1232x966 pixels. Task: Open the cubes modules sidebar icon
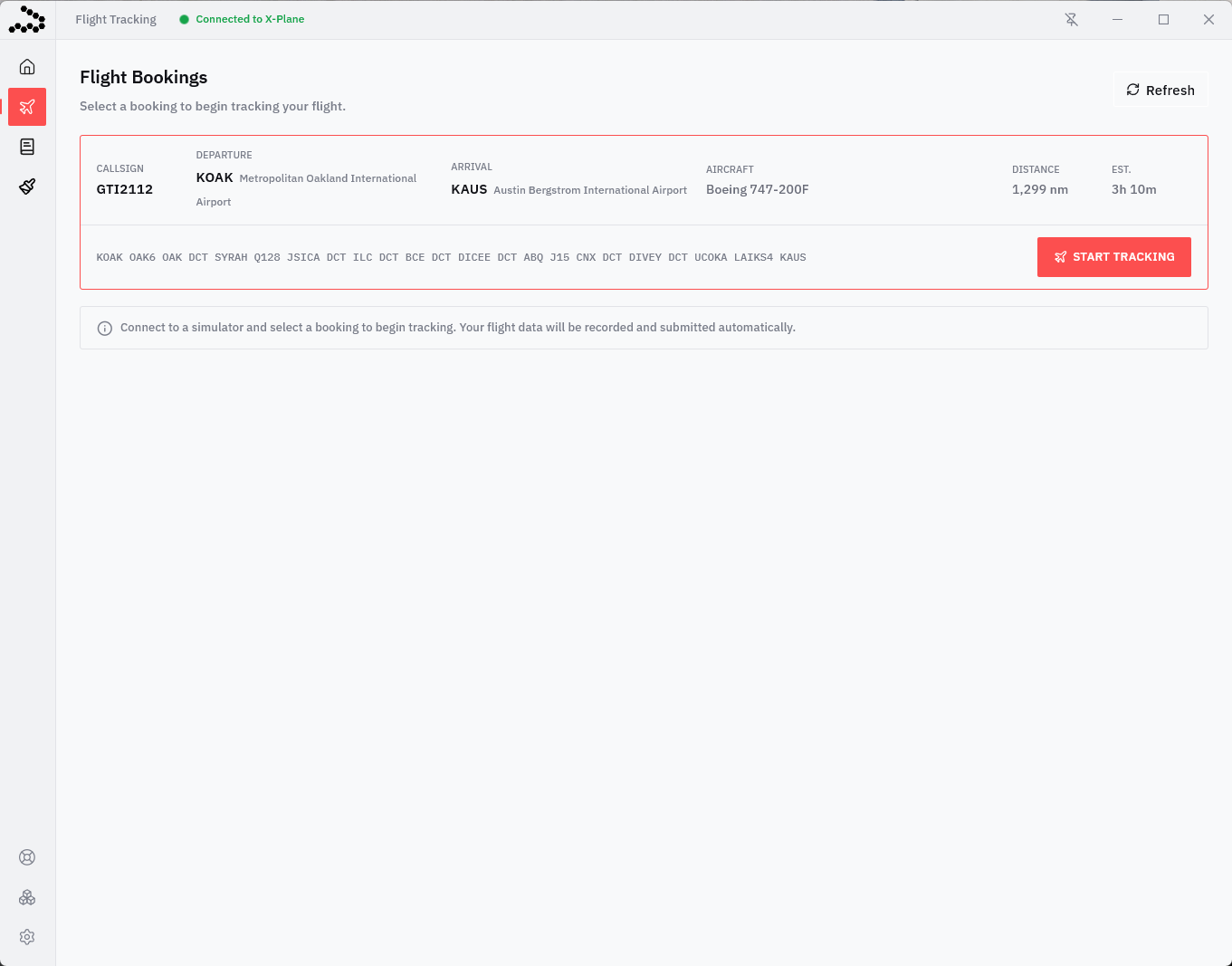point(27,897)
